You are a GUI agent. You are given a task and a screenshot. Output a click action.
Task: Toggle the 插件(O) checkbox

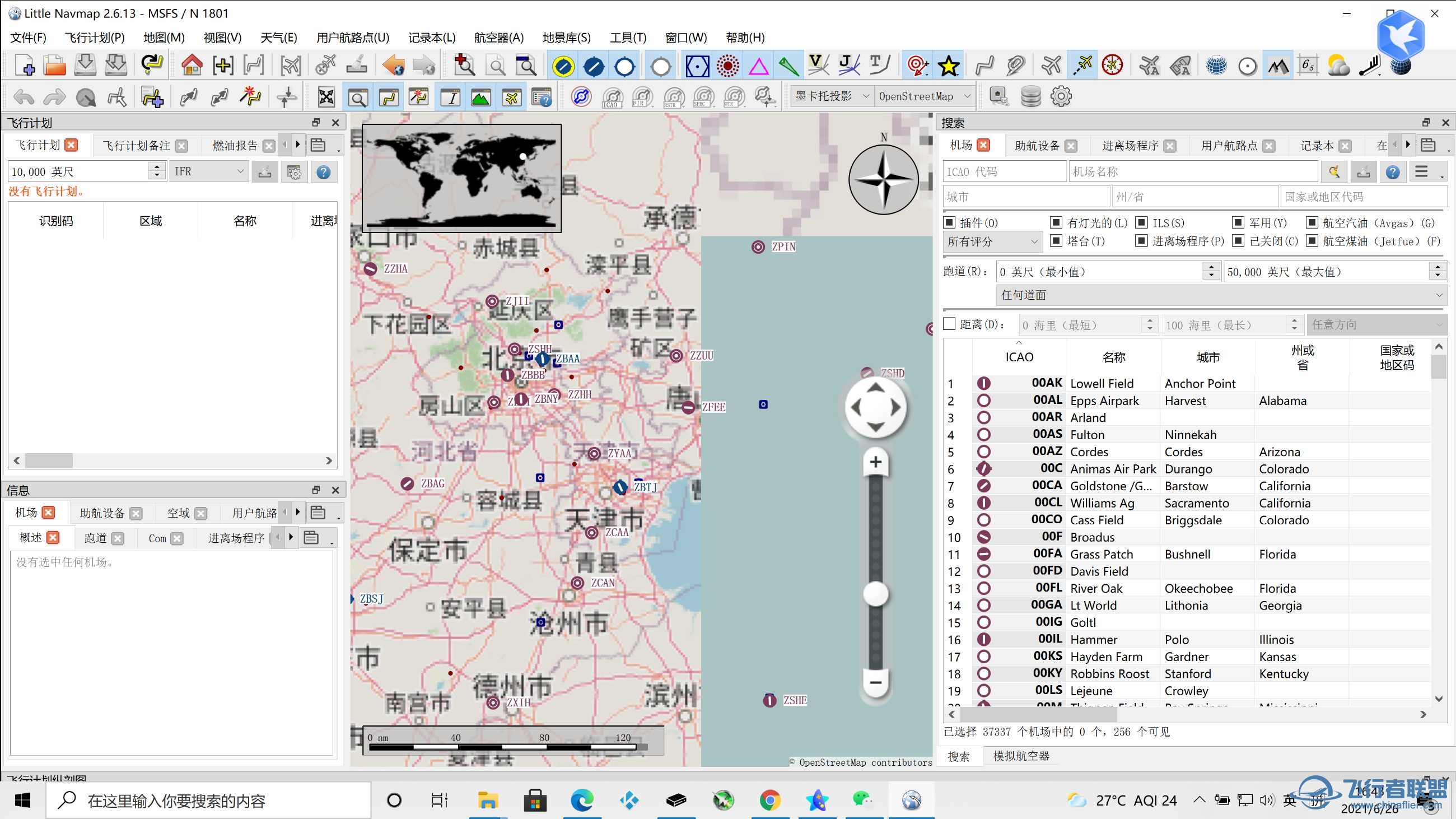[950, 222]
